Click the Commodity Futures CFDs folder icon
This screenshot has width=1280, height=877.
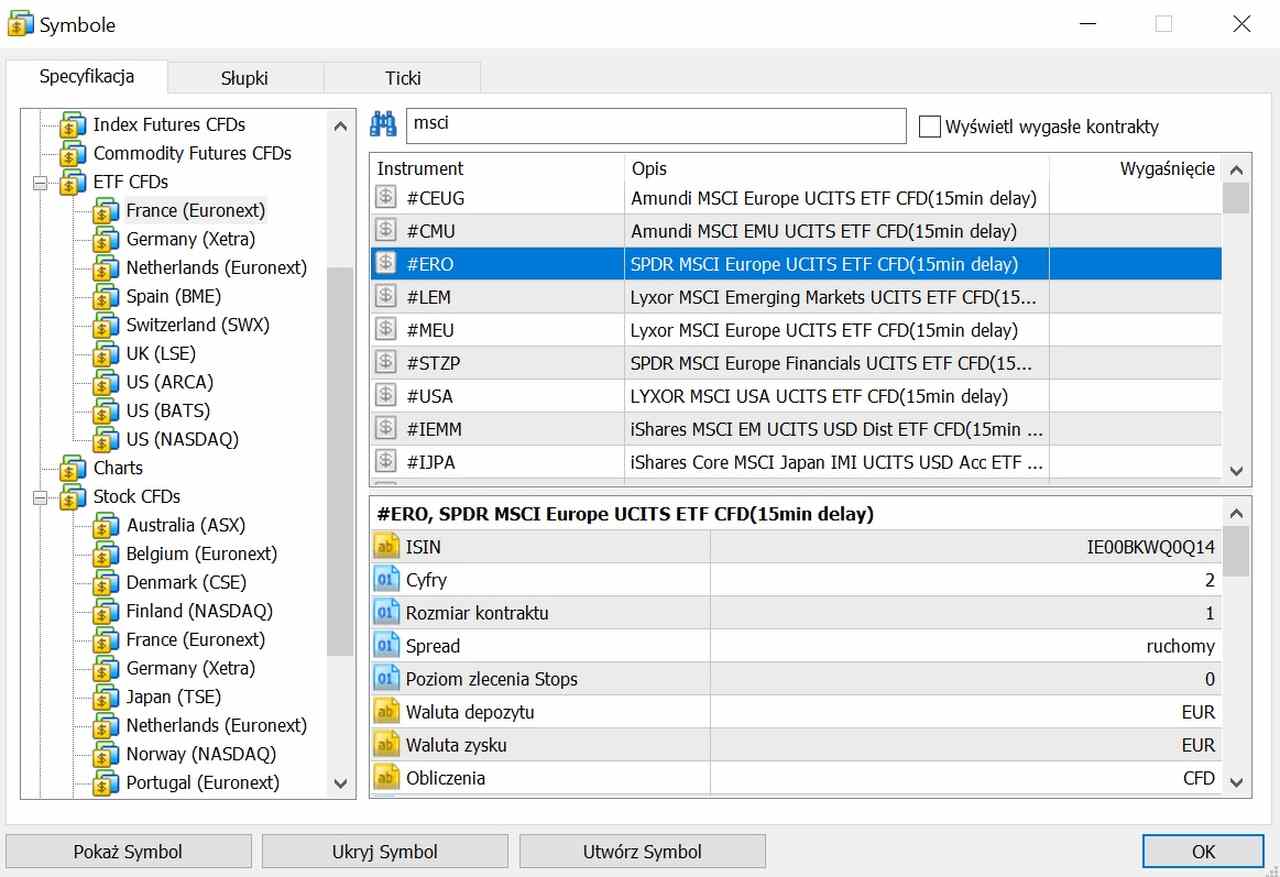72,154
